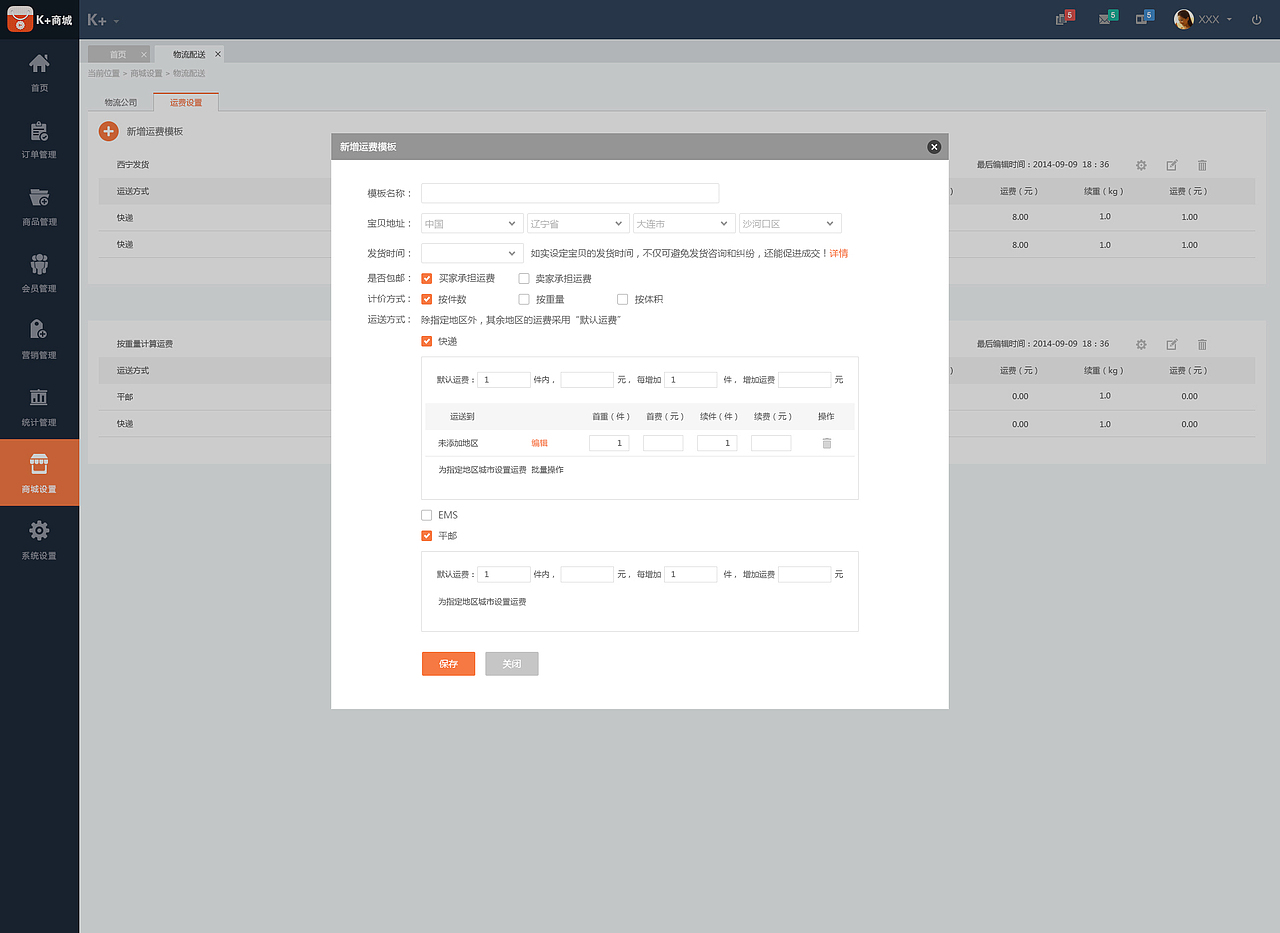The width and height of the screenshot is (1280, 933).
Task: Check 卖家承担运费 option
Action: 524,278
